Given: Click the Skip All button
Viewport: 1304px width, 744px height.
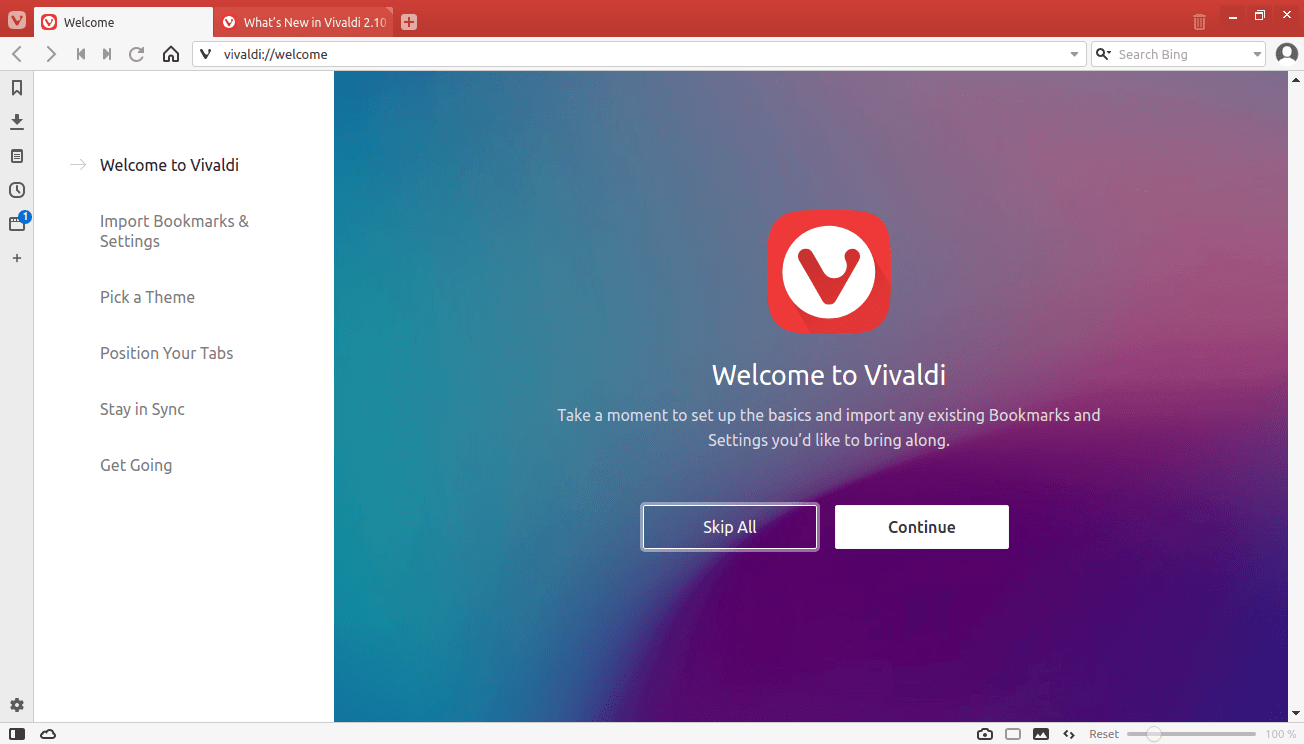Looking at the screenshot, I should [730, 527].
